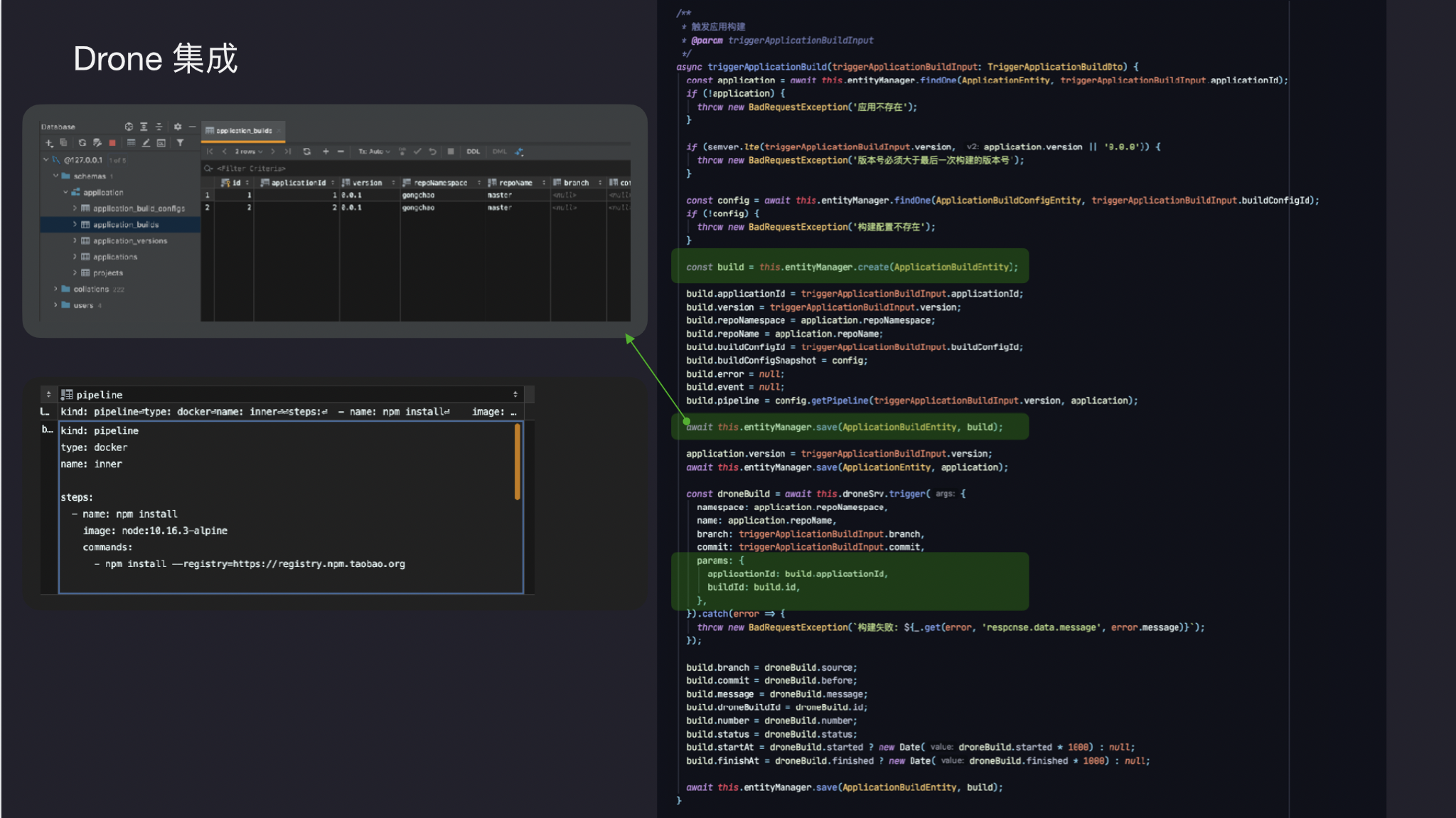Click the search icon in Filter Criteria row
Viewport: 1456px width, 818px height.
[x=208, y=169]
